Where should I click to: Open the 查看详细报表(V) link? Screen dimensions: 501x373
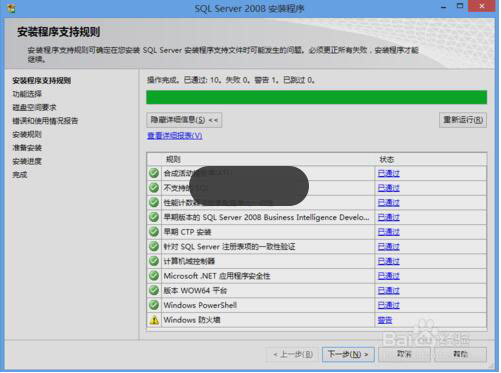click(x=175, y=136)
